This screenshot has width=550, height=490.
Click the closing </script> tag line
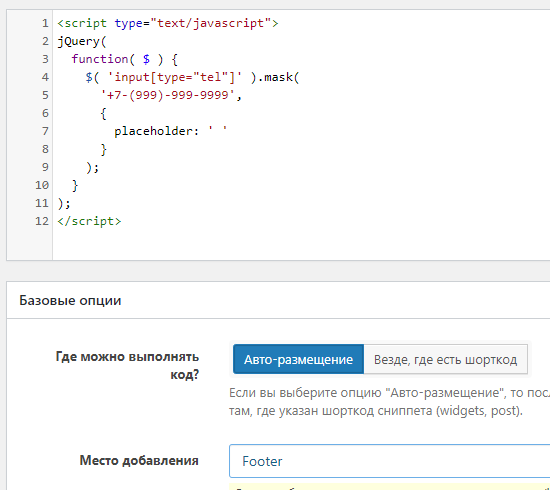[x=89, y=221]
